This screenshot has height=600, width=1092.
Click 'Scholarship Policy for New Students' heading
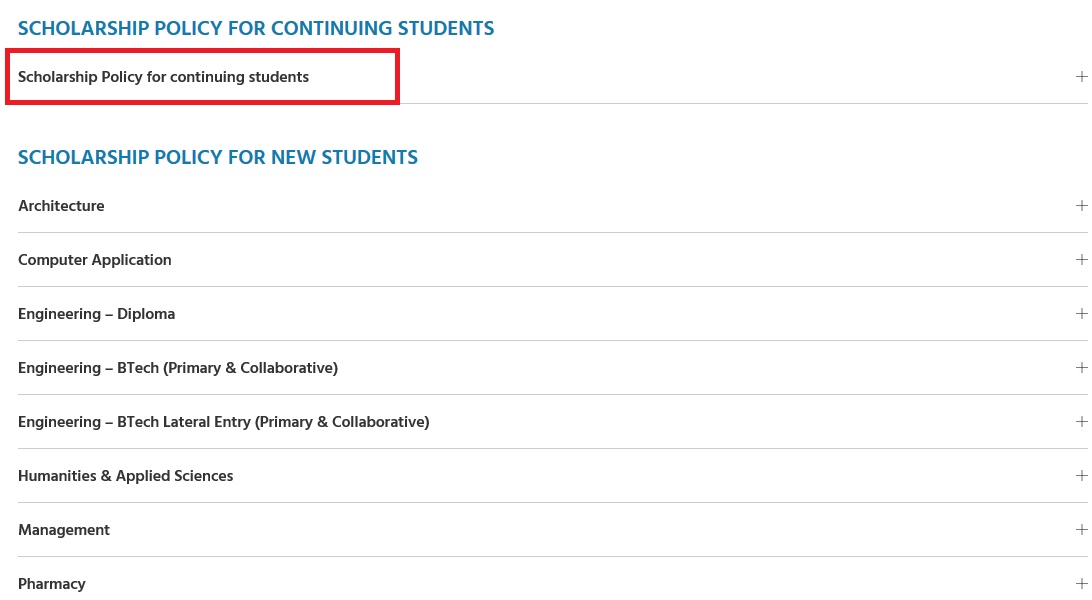pos(218,158)
